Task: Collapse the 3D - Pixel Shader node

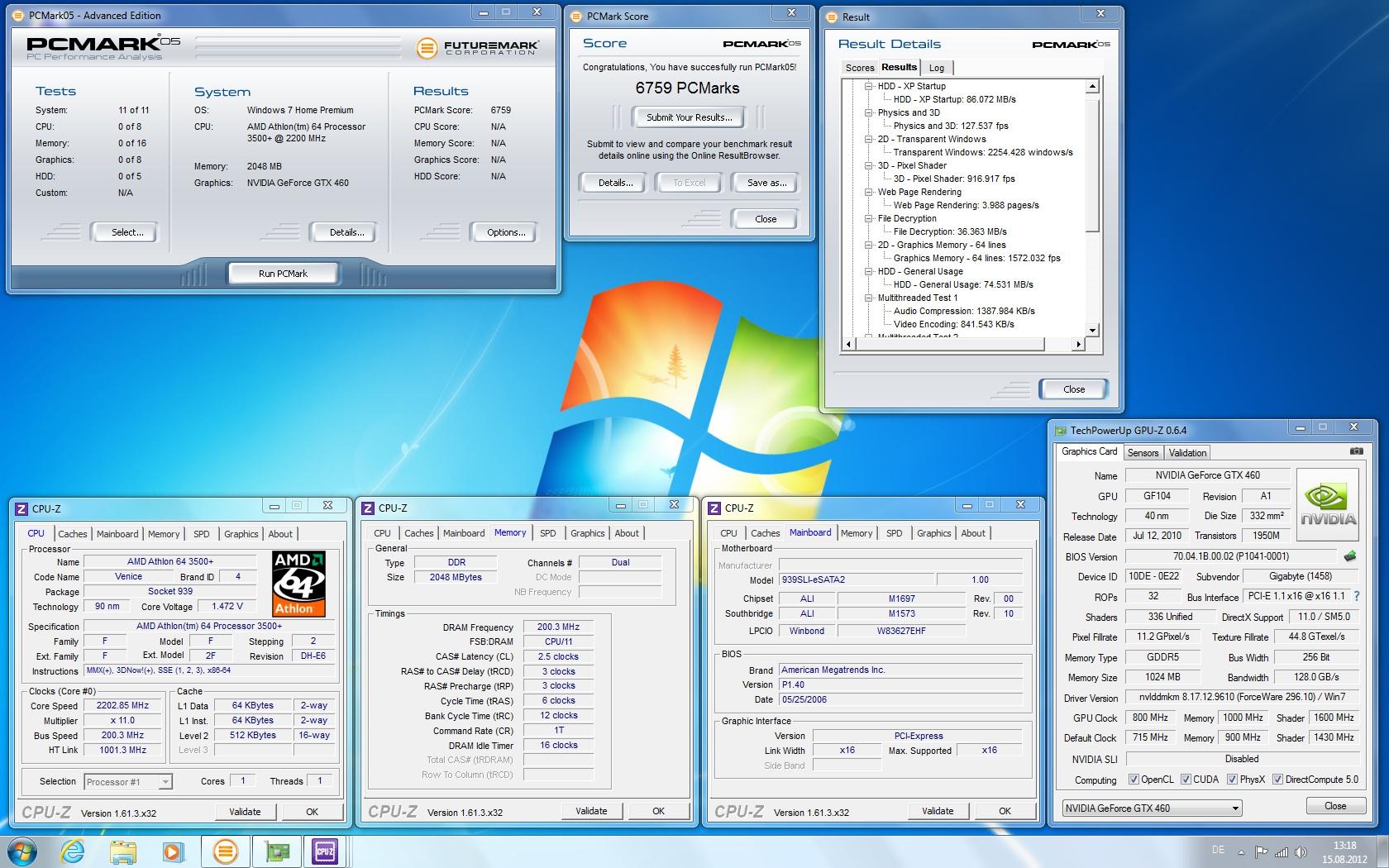Action: pyautogui.click(x=869, y=165)
